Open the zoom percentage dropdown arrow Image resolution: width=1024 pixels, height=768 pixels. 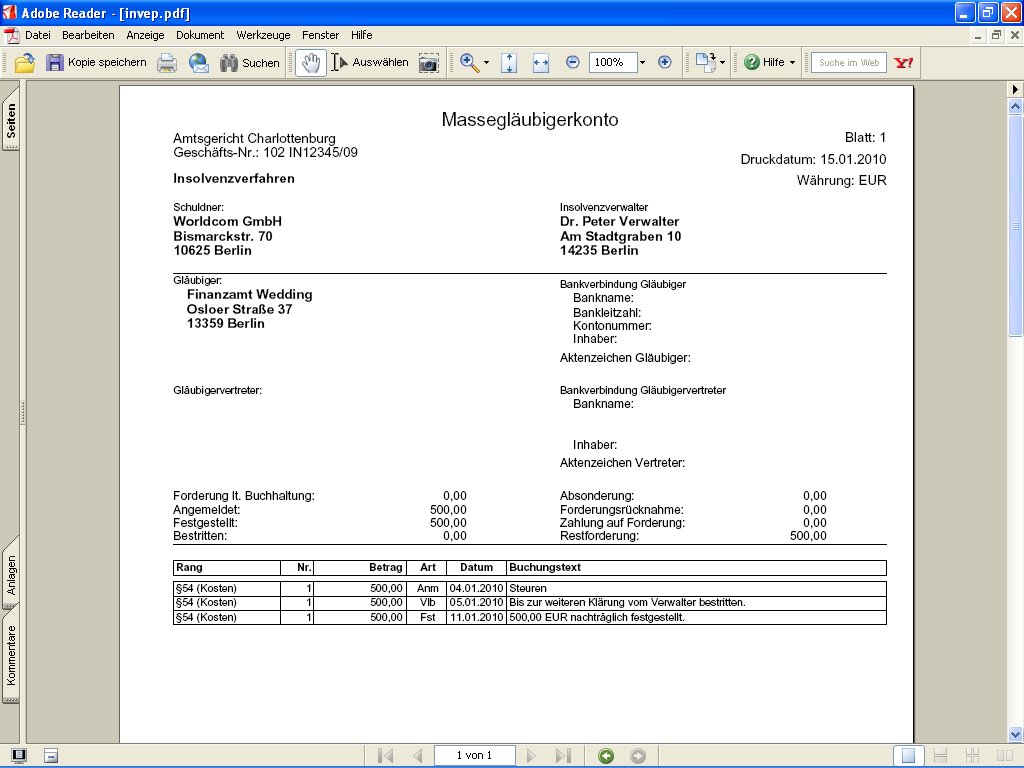coord(642,63)
